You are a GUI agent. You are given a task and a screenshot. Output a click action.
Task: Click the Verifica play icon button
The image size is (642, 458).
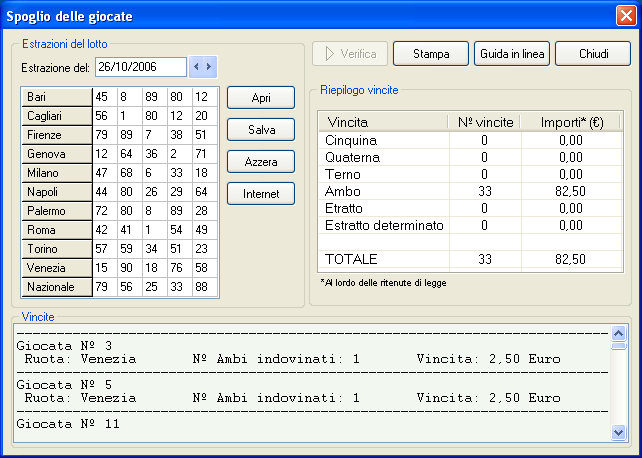coord(349,53)
